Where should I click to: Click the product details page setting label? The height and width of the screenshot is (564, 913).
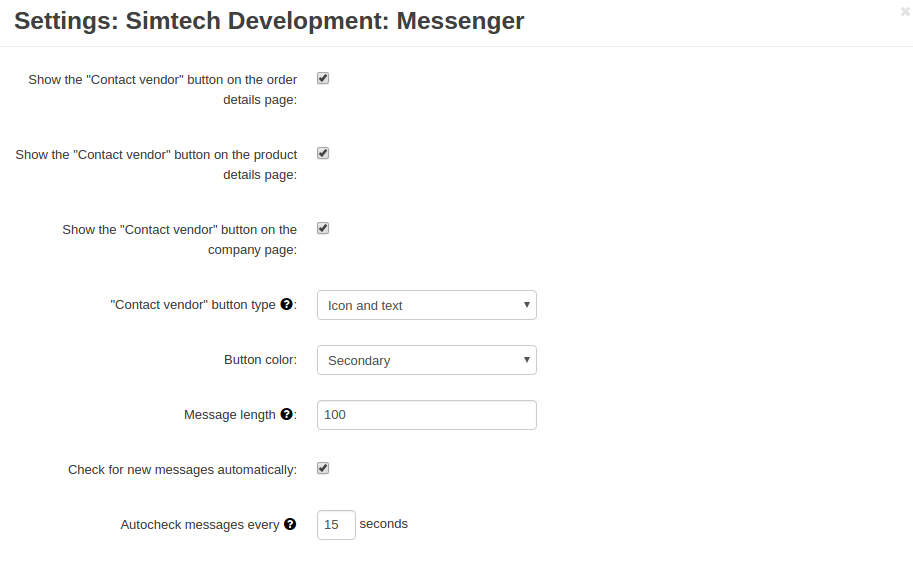pyautogui.click(x=156, y=165)
